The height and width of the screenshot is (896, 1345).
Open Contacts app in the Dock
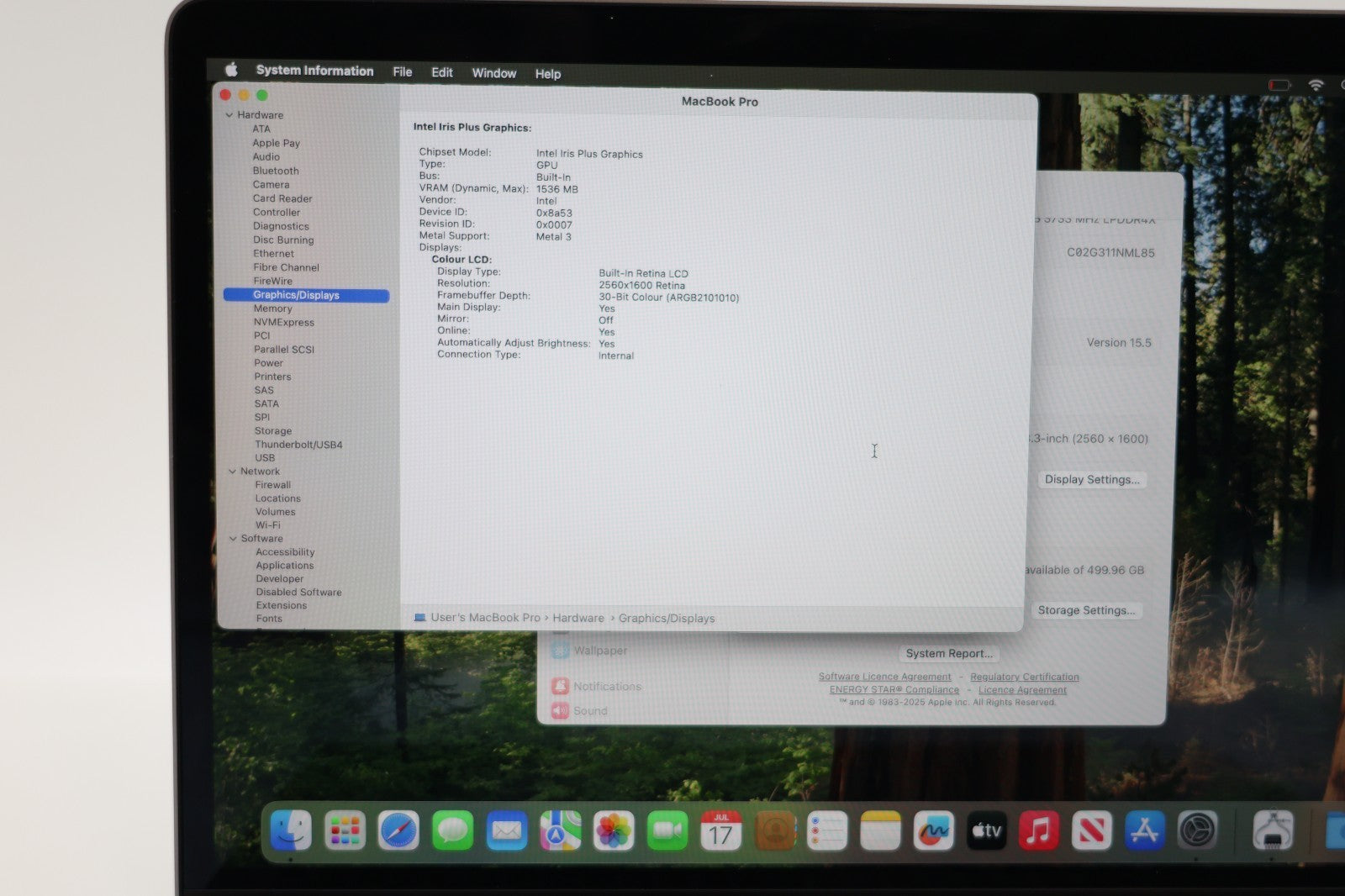[x=775, y=831]
